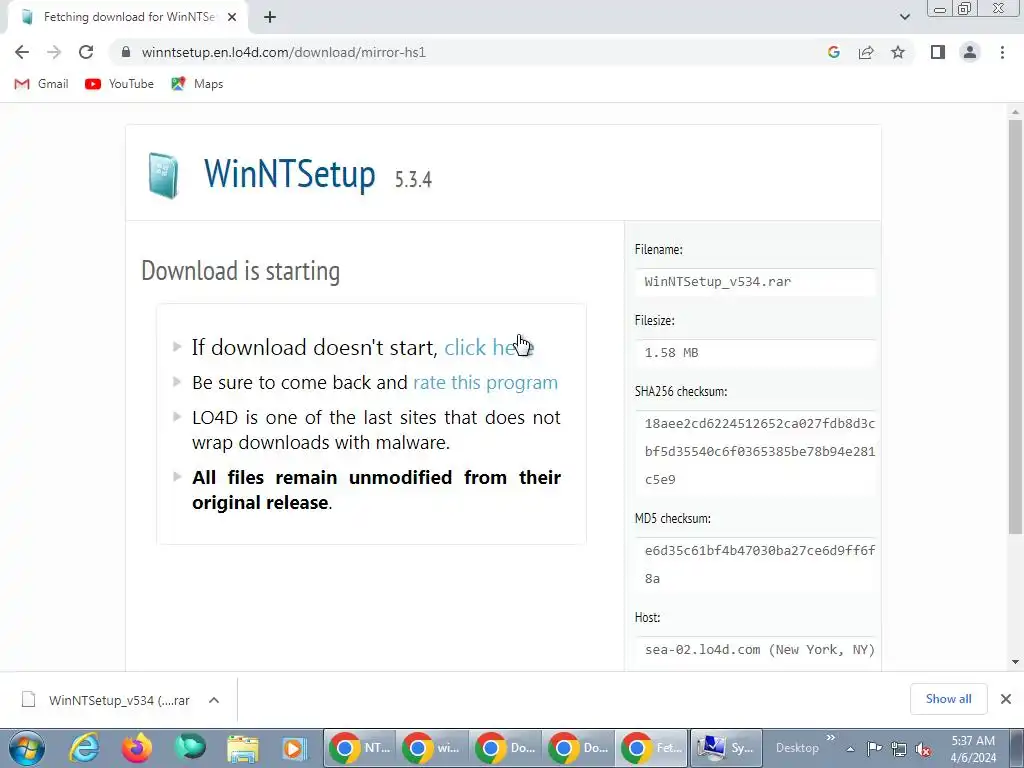Open the Windows Start menu
This screenshot has height=768, width=1024.
27,748
